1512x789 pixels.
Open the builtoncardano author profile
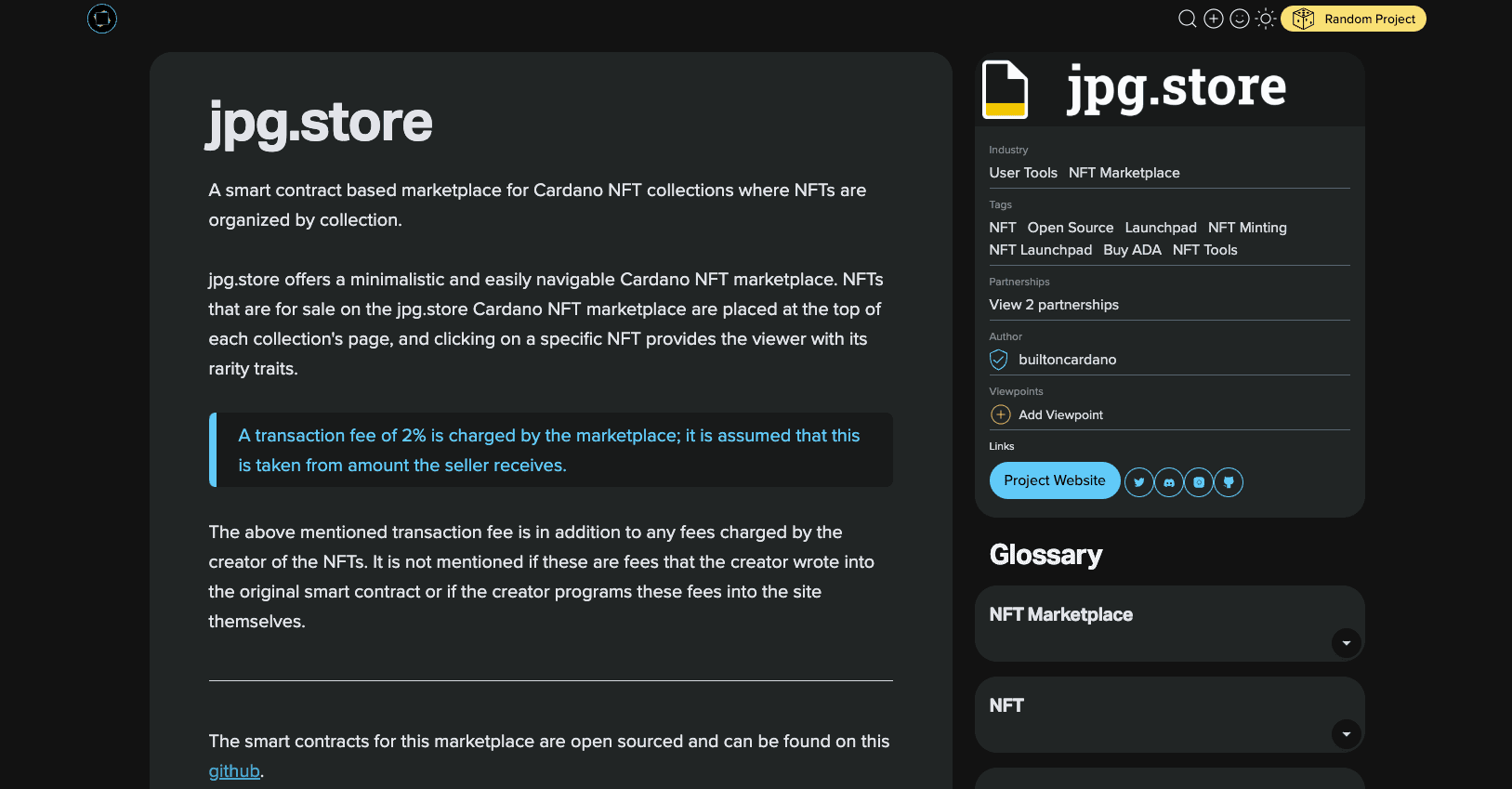pos(1067,360)
